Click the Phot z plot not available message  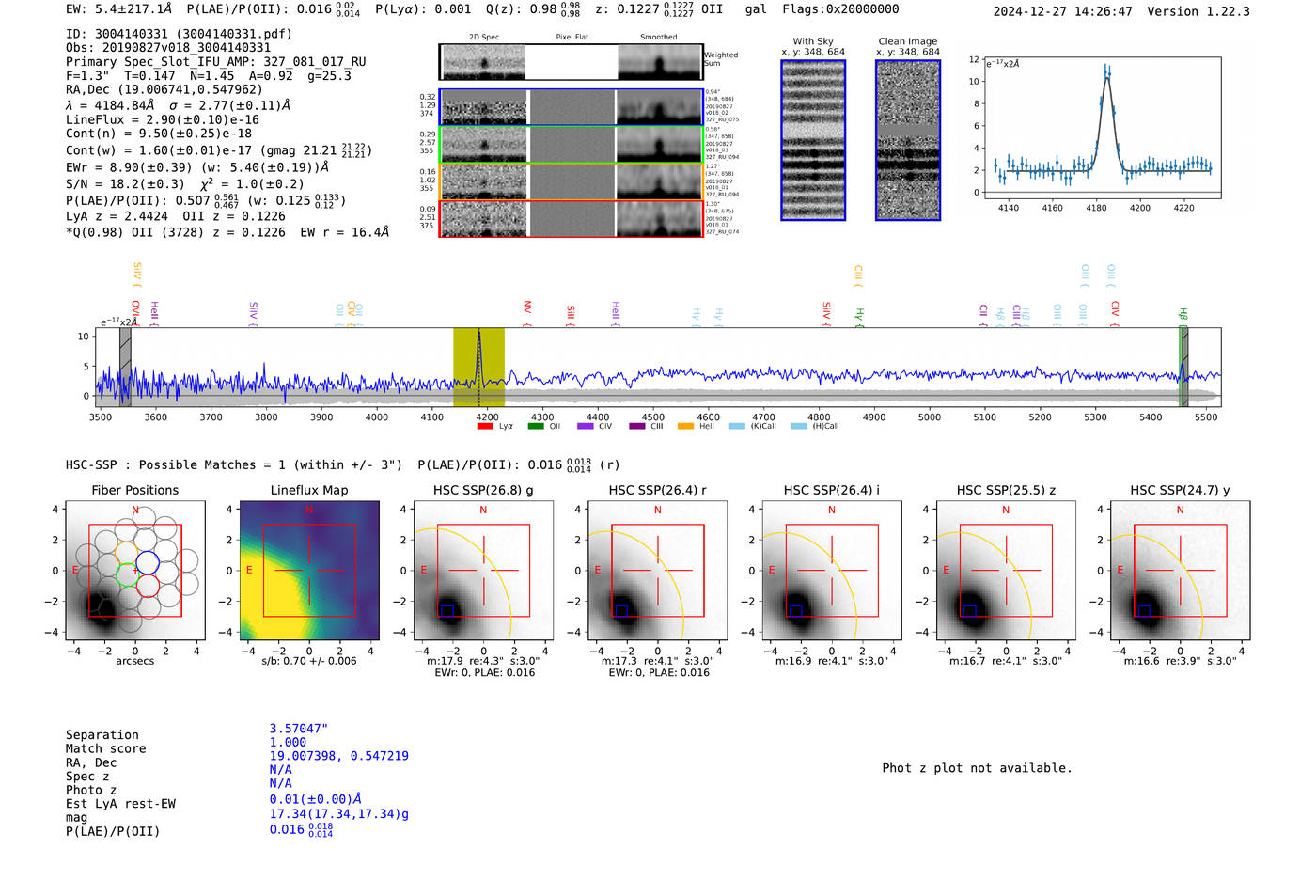tap(977, 768)
